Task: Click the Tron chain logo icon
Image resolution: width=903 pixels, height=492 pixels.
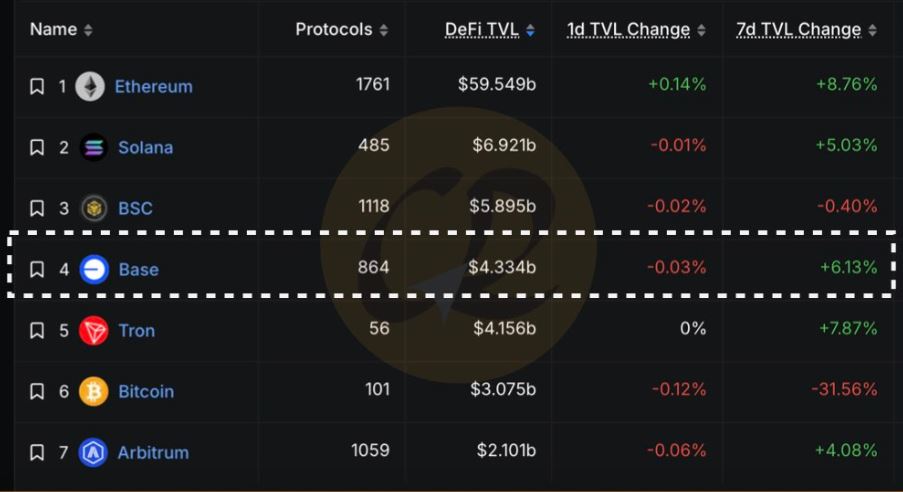Action: [94, 330]
